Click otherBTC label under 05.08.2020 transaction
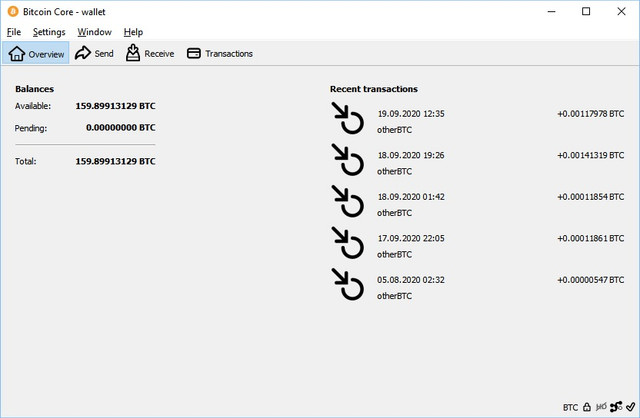 click(x=394, y=296)
